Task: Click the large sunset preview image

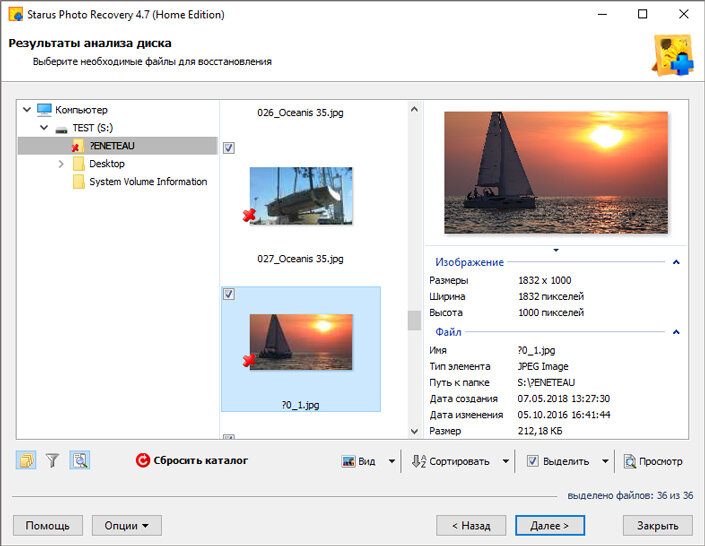Action: (556, 172)
